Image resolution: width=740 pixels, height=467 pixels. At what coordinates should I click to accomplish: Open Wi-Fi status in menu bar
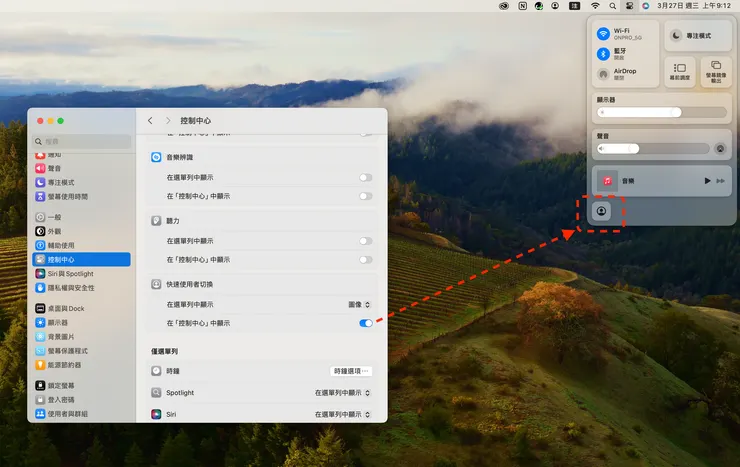[595, 6]
